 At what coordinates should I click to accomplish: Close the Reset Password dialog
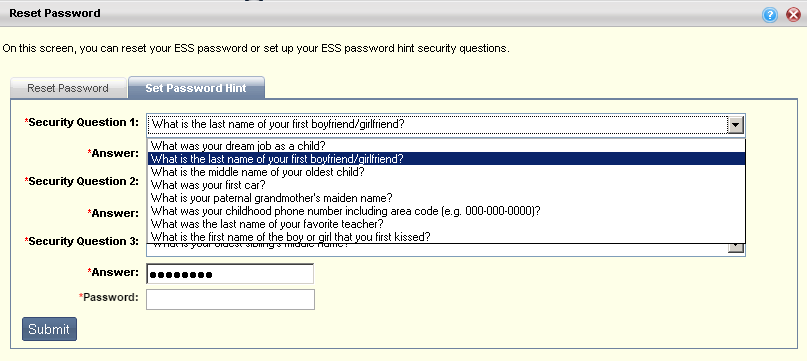point(793,15)
